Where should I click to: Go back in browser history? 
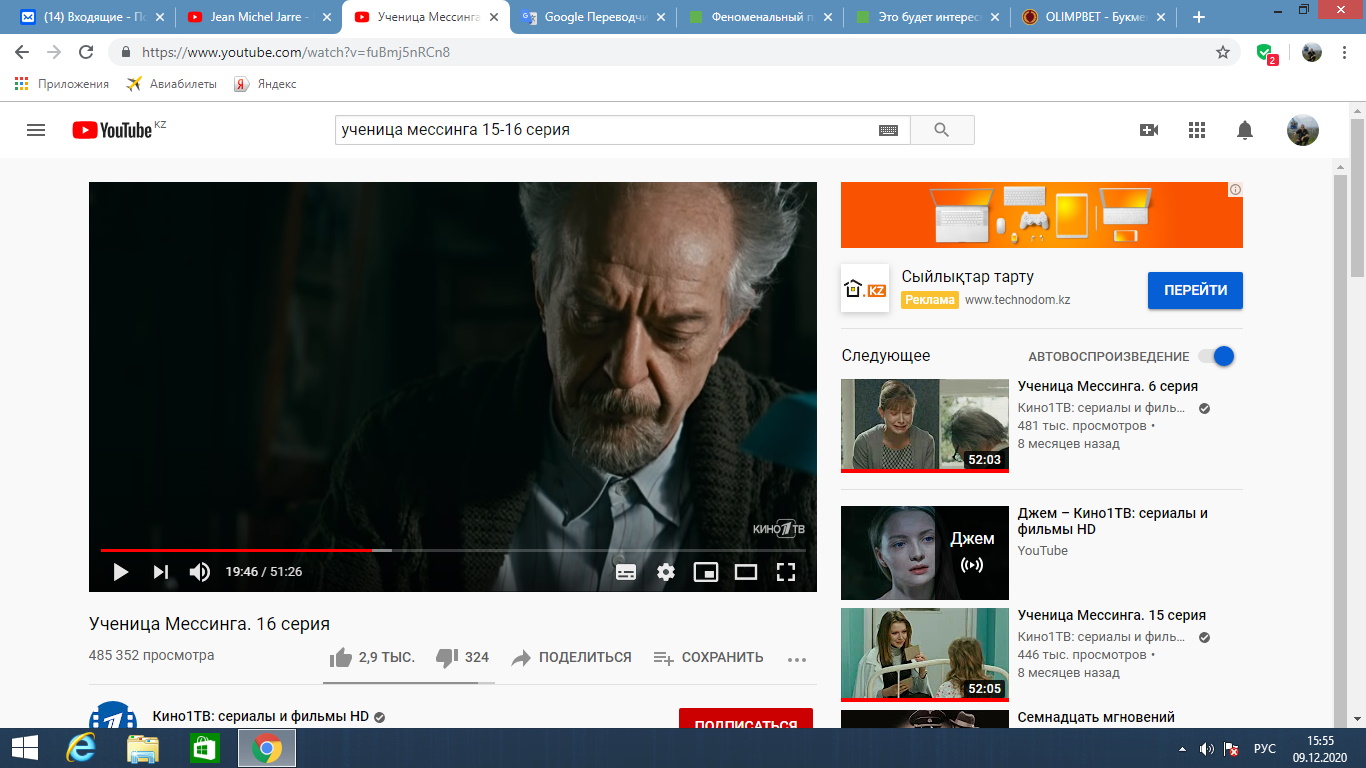(22, 52)
